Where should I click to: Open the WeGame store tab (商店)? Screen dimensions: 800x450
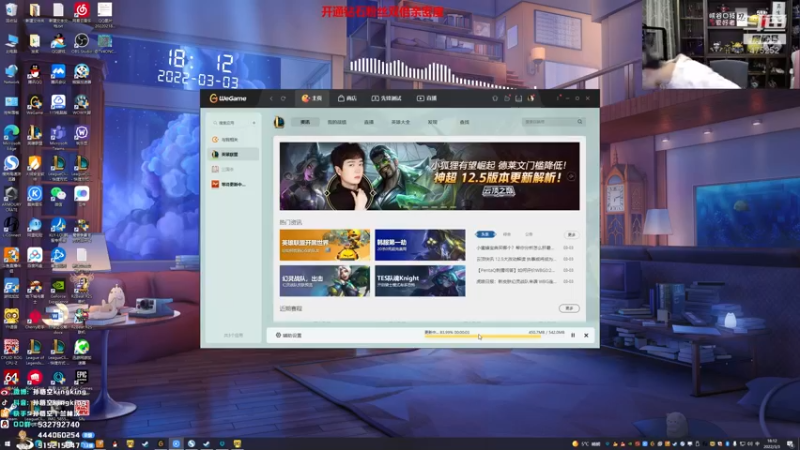347,98
